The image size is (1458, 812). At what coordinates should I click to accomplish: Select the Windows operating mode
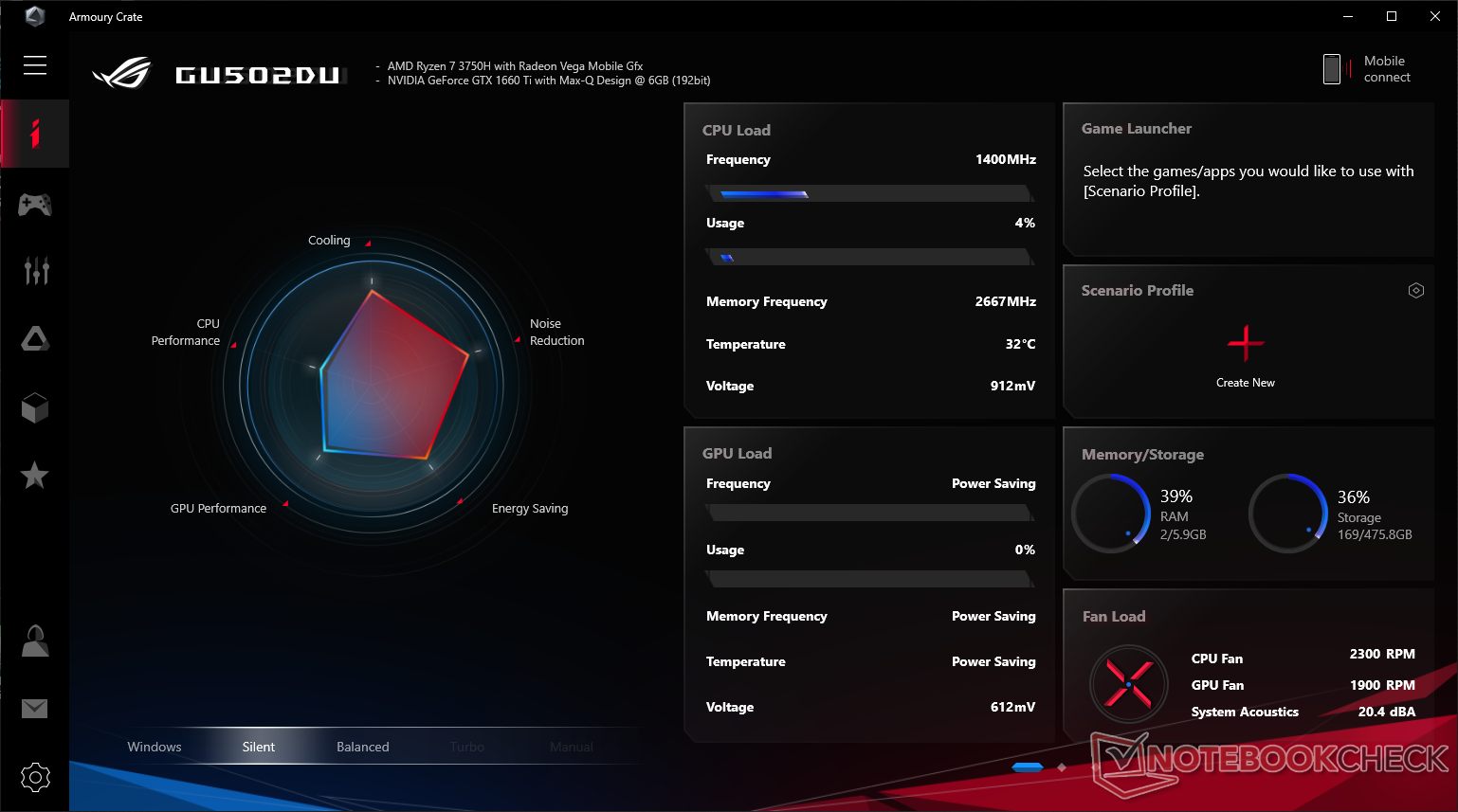click(x=155, y=747)
